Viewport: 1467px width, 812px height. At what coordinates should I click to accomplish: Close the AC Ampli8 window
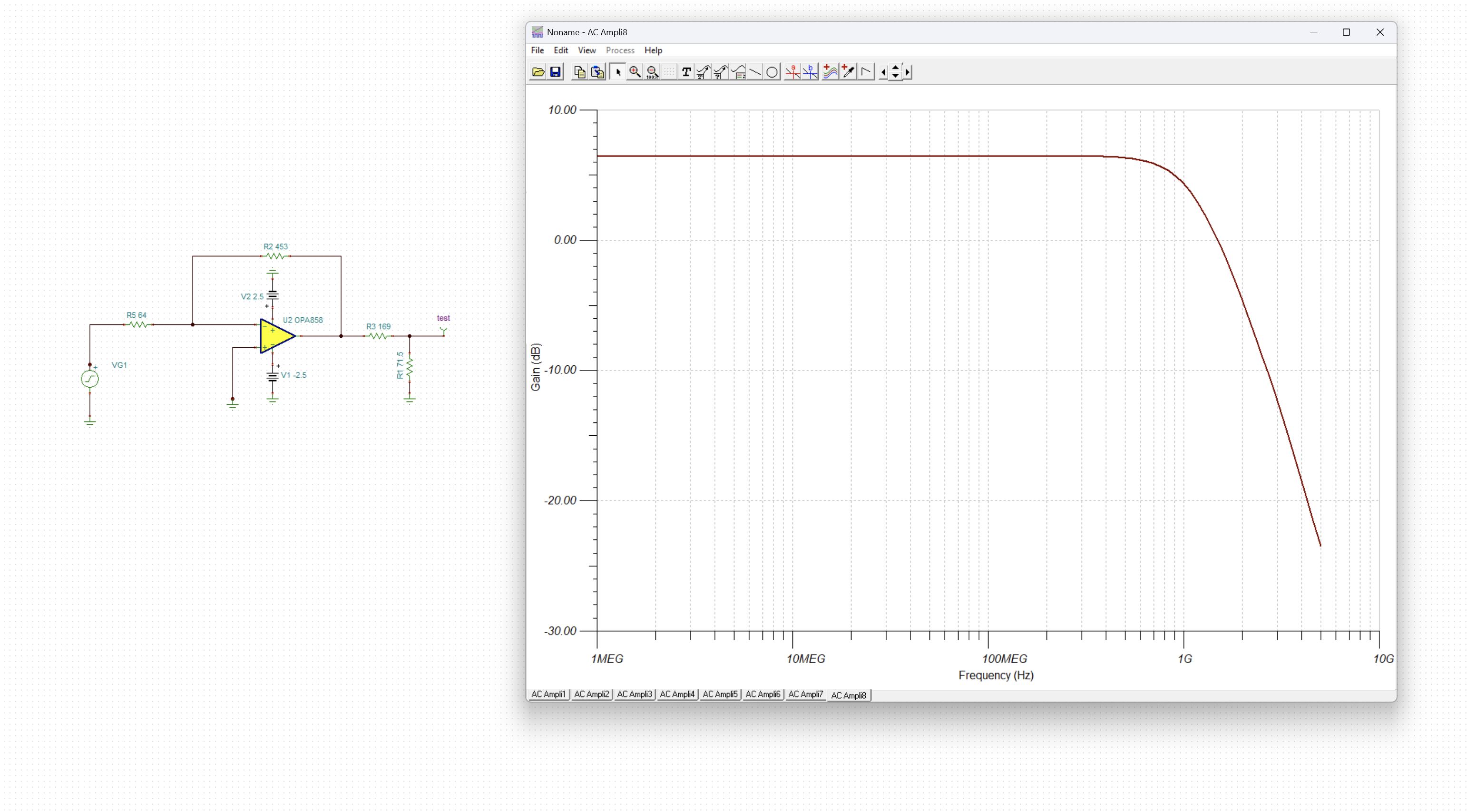tap(1379, 32)
